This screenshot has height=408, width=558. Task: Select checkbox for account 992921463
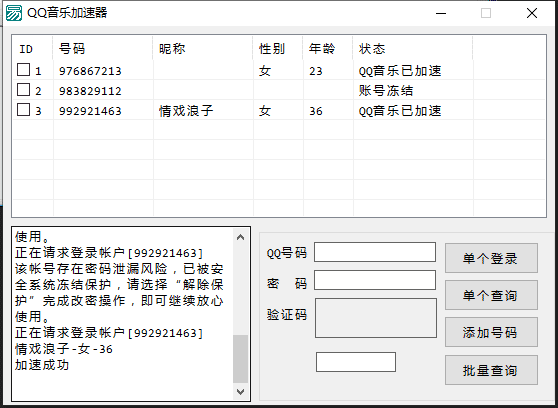coord(23,110)
